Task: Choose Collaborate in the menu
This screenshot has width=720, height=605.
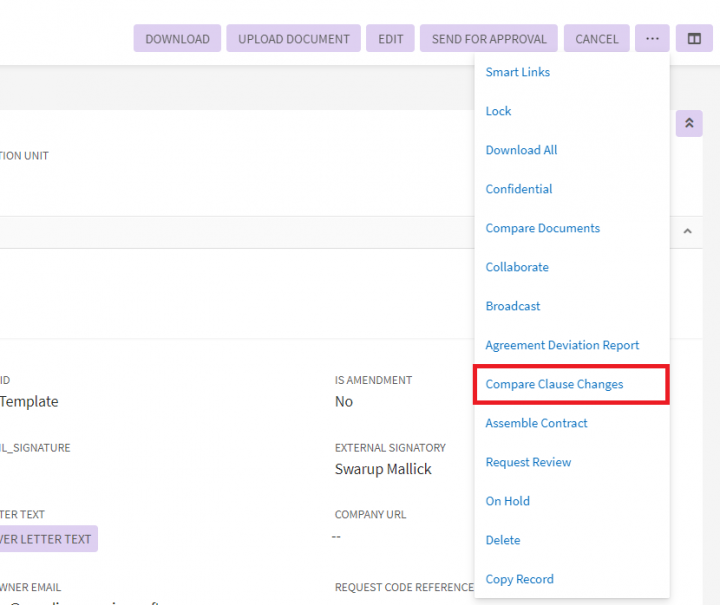Action: coord(517,267)
